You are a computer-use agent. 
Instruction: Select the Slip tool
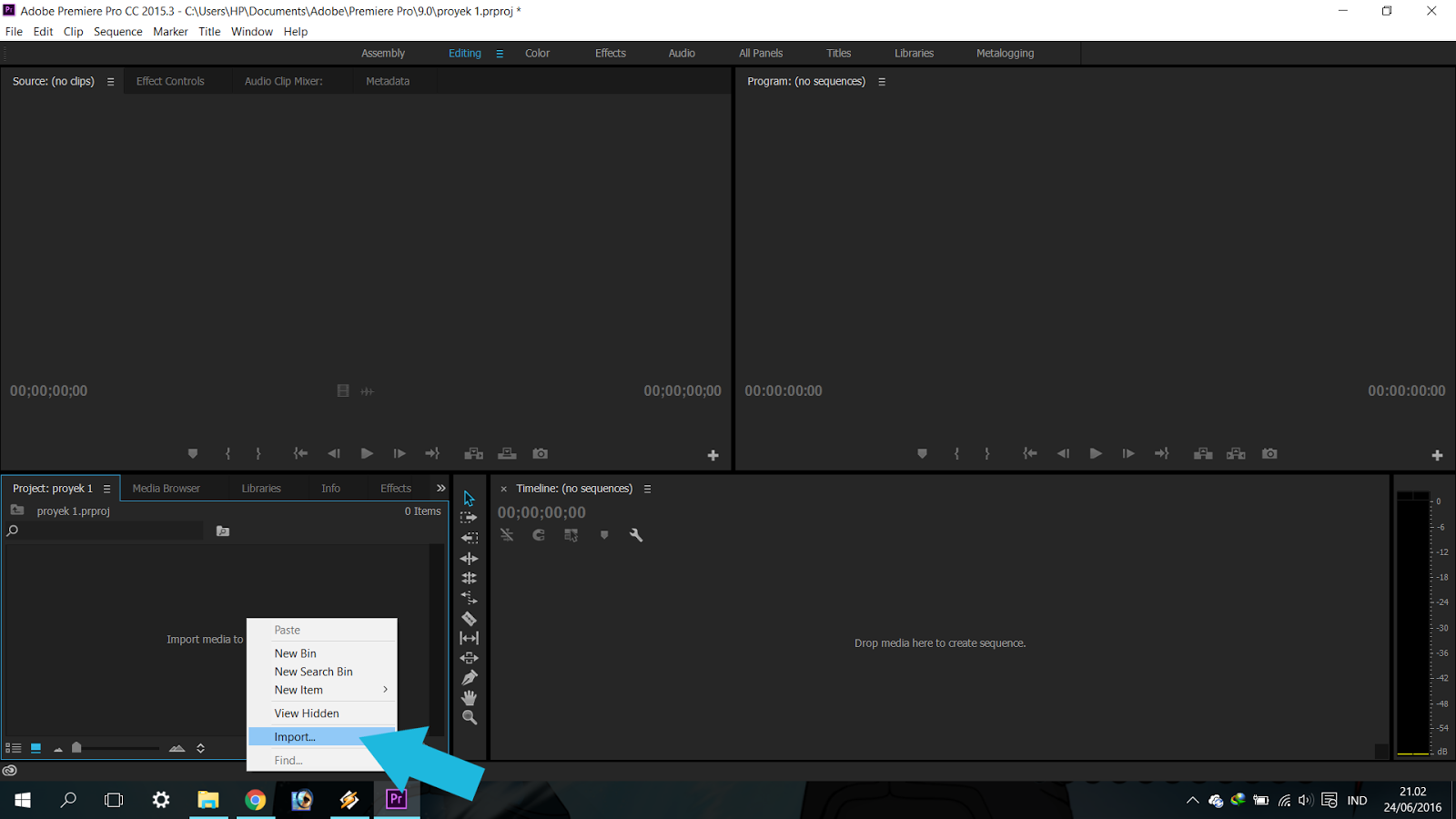tap(469, 638)
